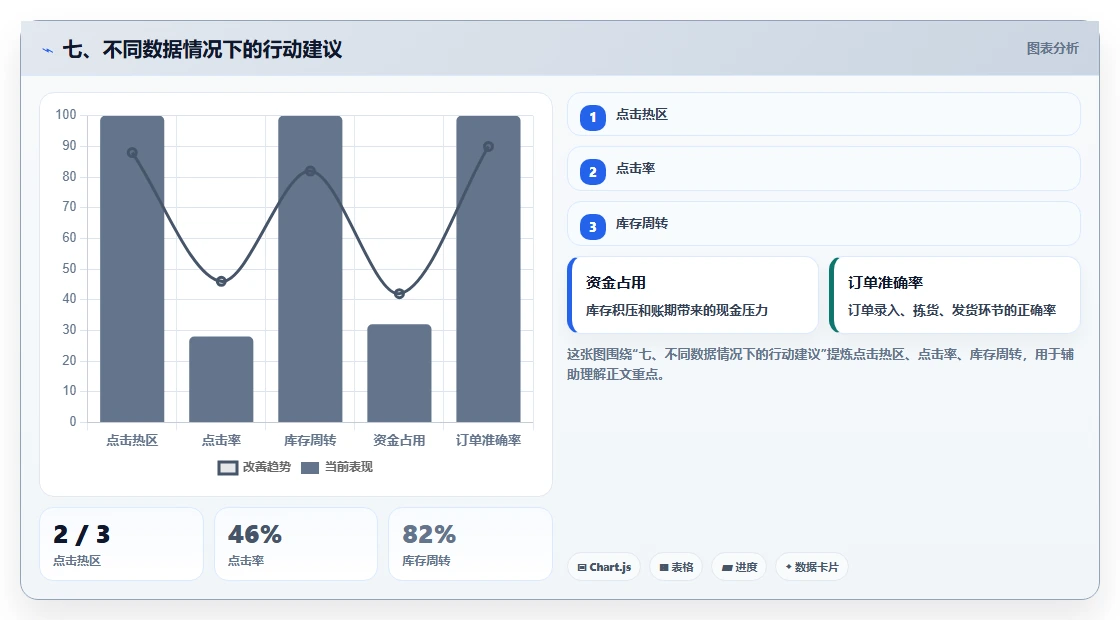Click the 改善趋势 legend color box

228,468
